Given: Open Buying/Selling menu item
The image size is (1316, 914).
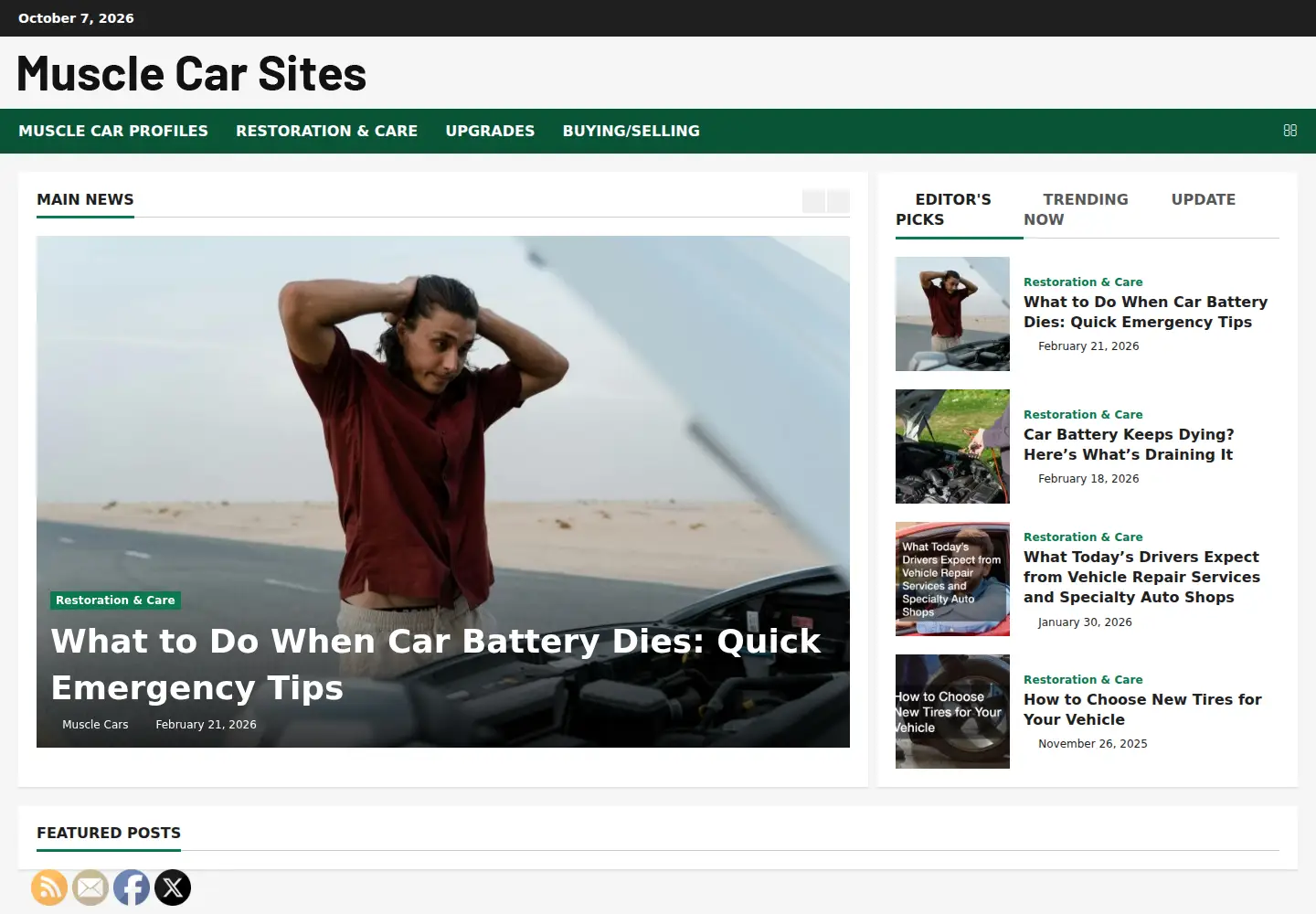Looking at the screenshot, I should [631, 131].
